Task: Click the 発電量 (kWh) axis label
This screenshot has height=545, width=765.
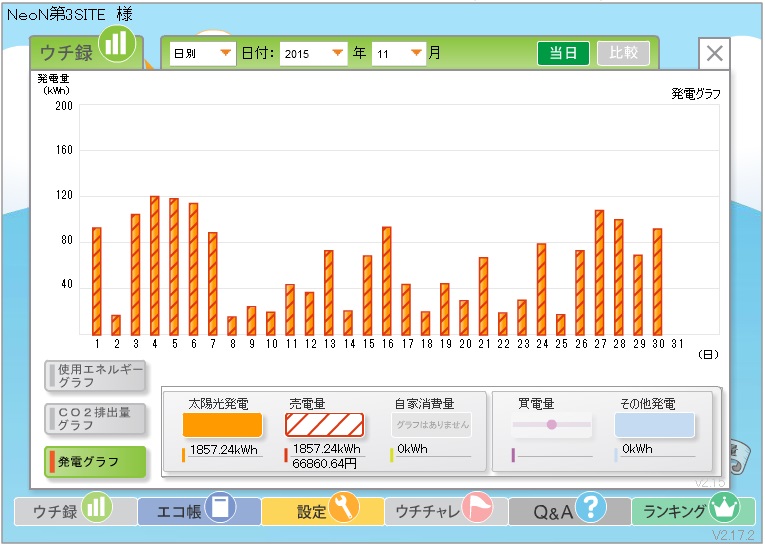Action: click(x=54, y=84)
